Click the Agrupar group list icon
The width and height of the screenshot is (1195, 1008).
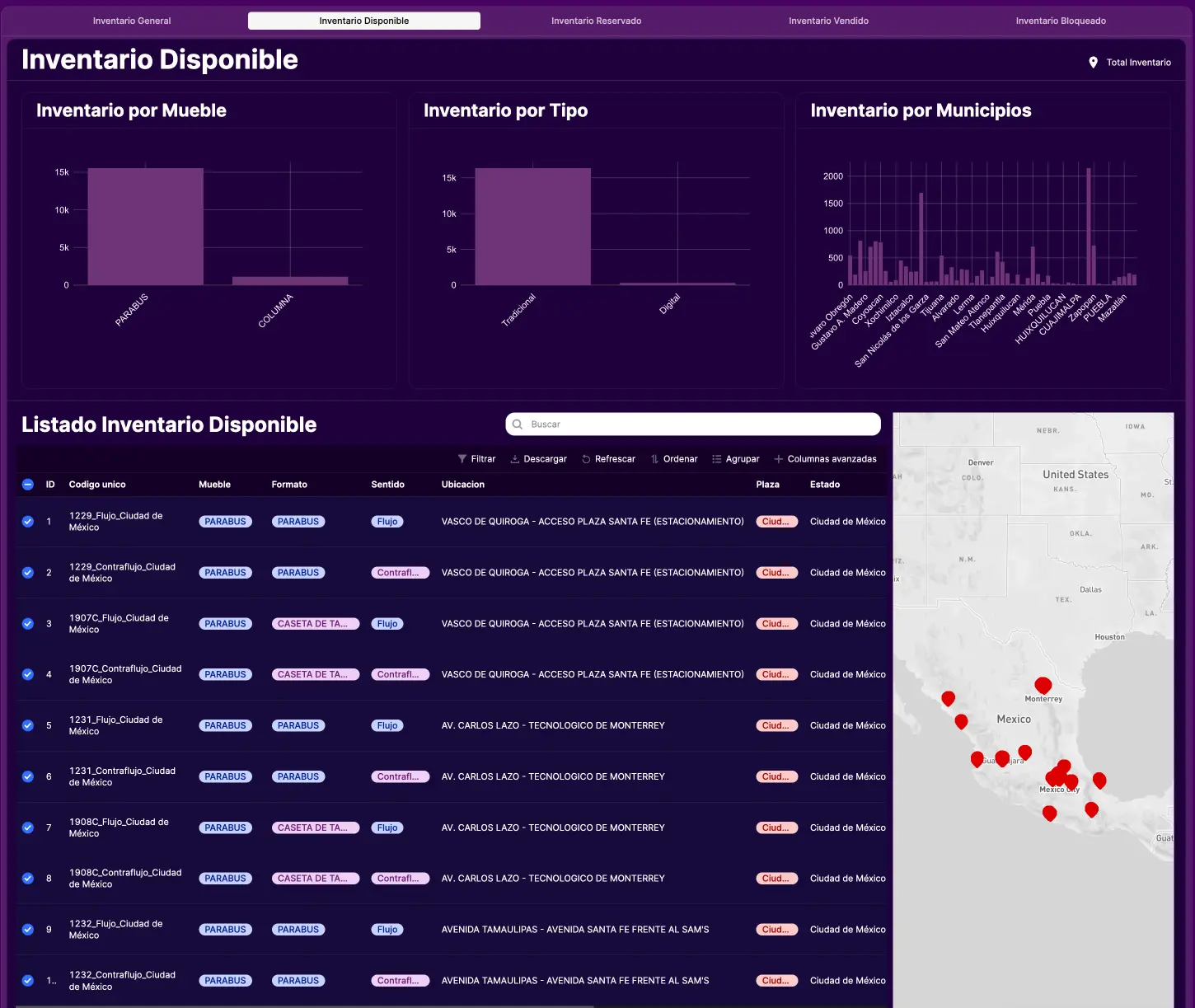[x=717, y=459]
